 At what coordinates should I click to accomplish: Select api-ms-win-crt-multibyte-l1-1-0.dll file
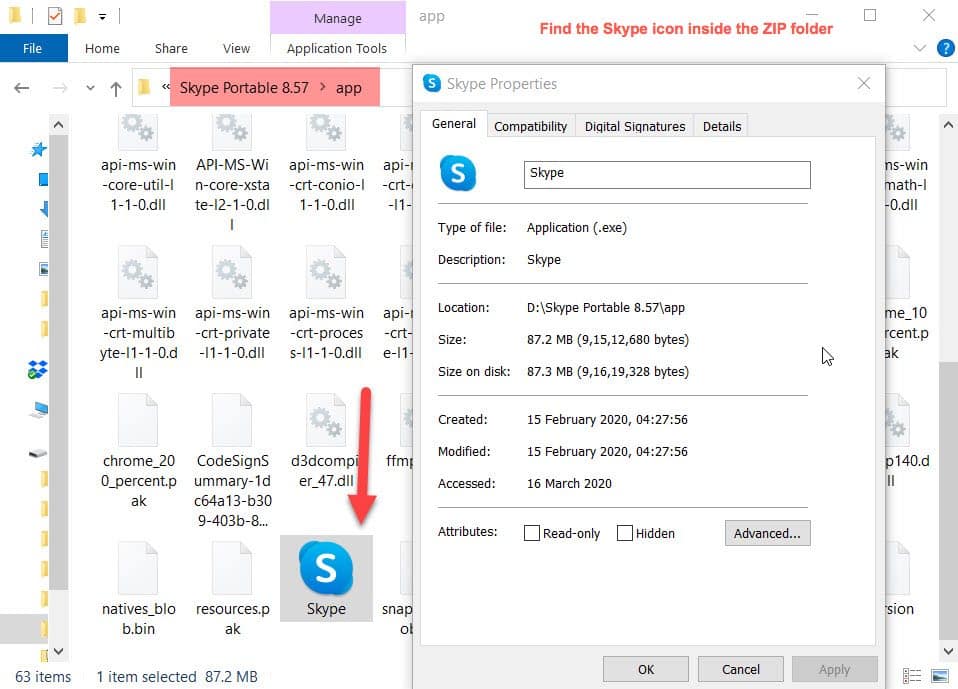point(139,313)
